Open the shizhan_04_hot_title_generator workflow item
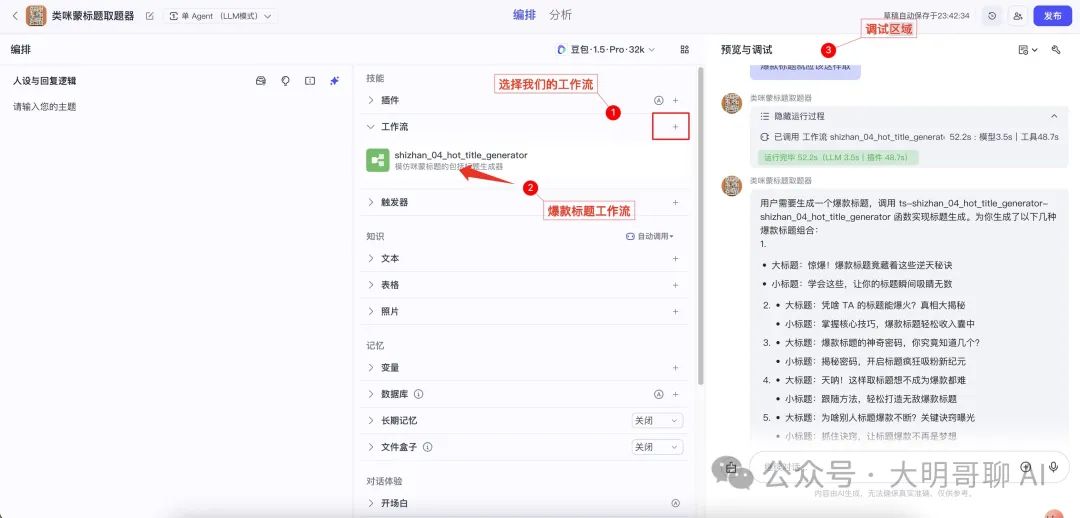The image size is (1080, 518). [527, 160]
